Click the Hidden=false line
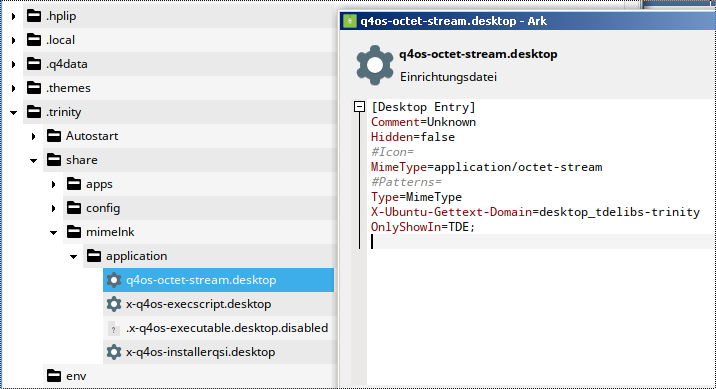 (x=413, y=137)
